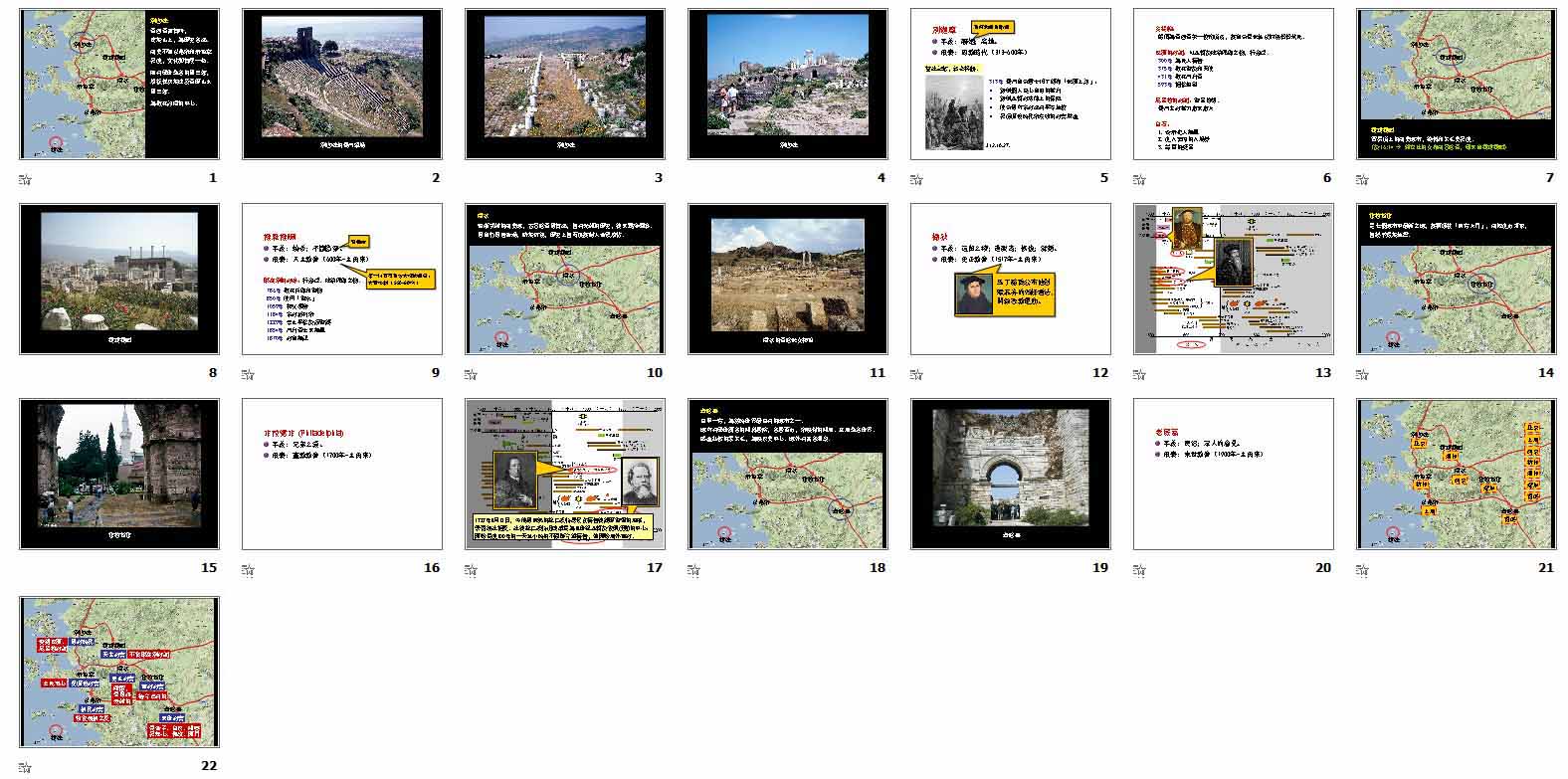Preview effects via star icon under slide 20
This screenshot has height=779, width=1568.
pyautogui.click(x=1140, y=570)
